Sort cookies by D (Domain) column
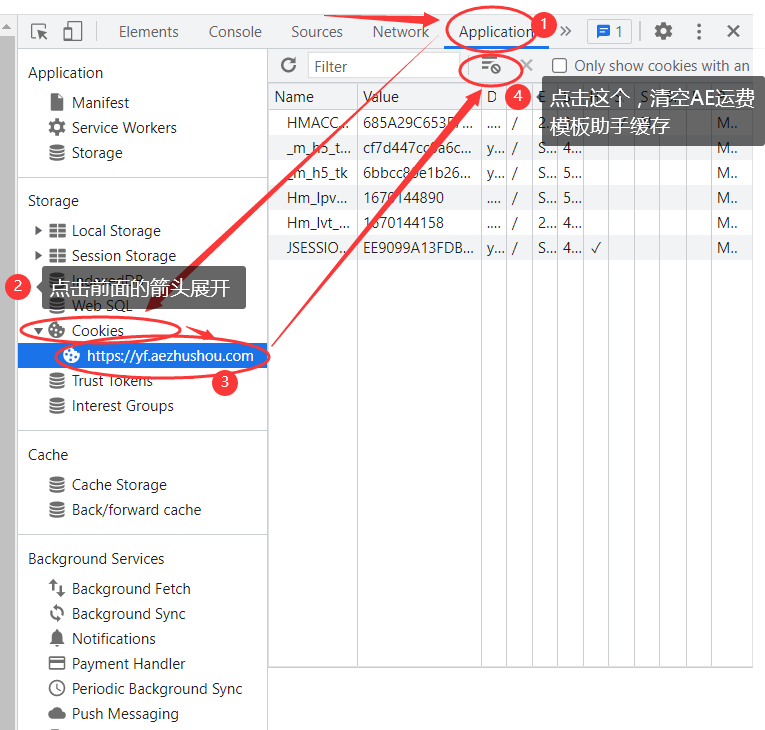This screenshot has height=730, width=765. pyautogui.click(x=494, y=97)
